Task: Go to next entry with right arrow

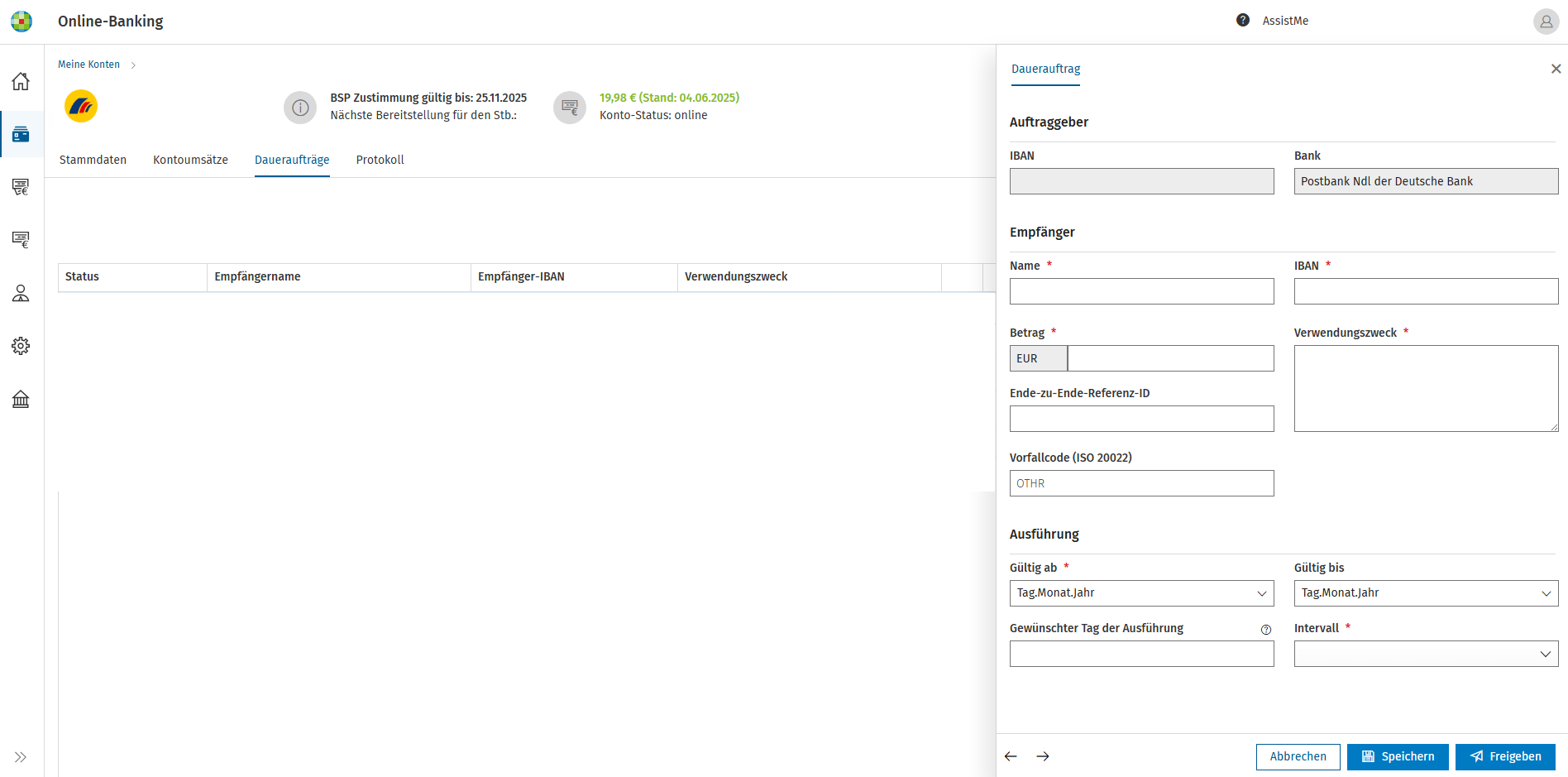Action: (x=1043, y=756)
